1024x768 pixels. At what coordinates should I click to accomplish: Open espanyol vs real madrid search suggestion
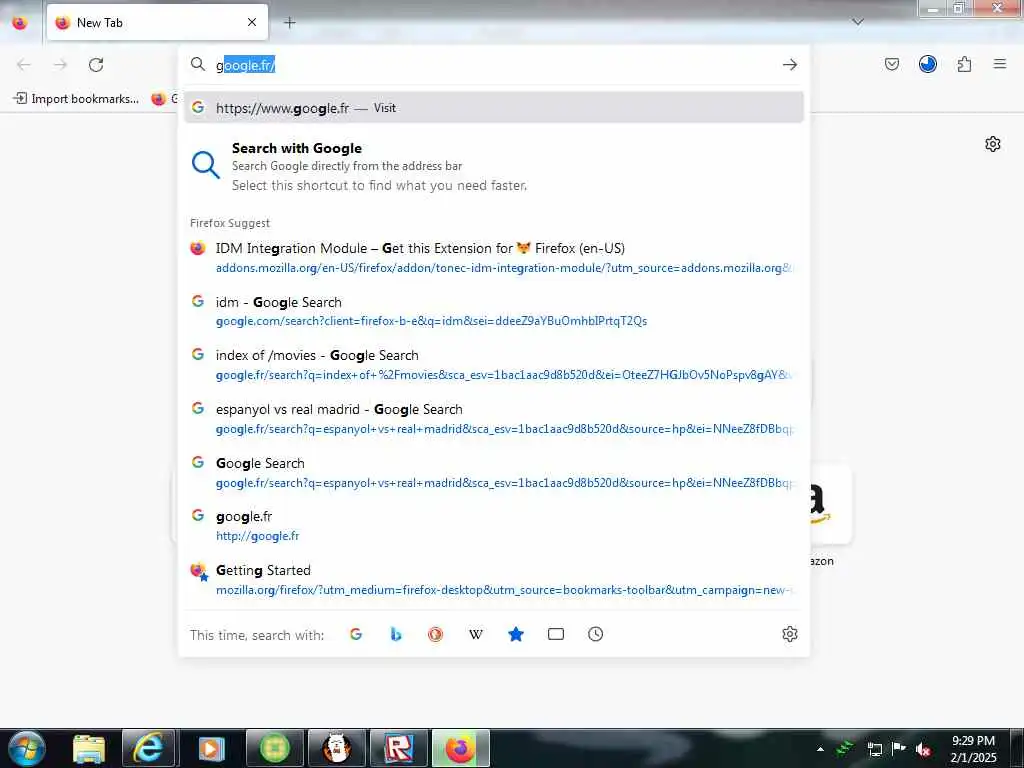(x=494, y=419)
